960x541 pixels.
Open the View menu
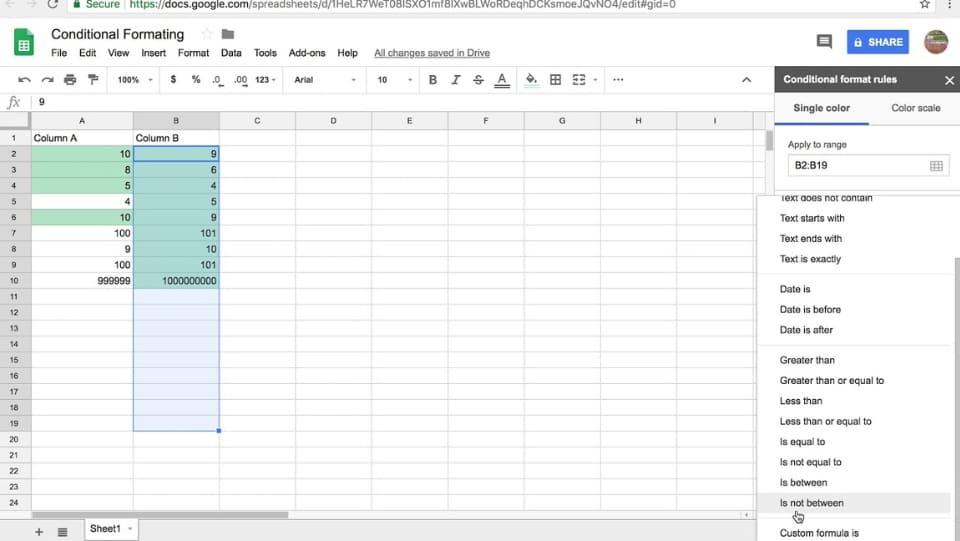coord(118,53)
